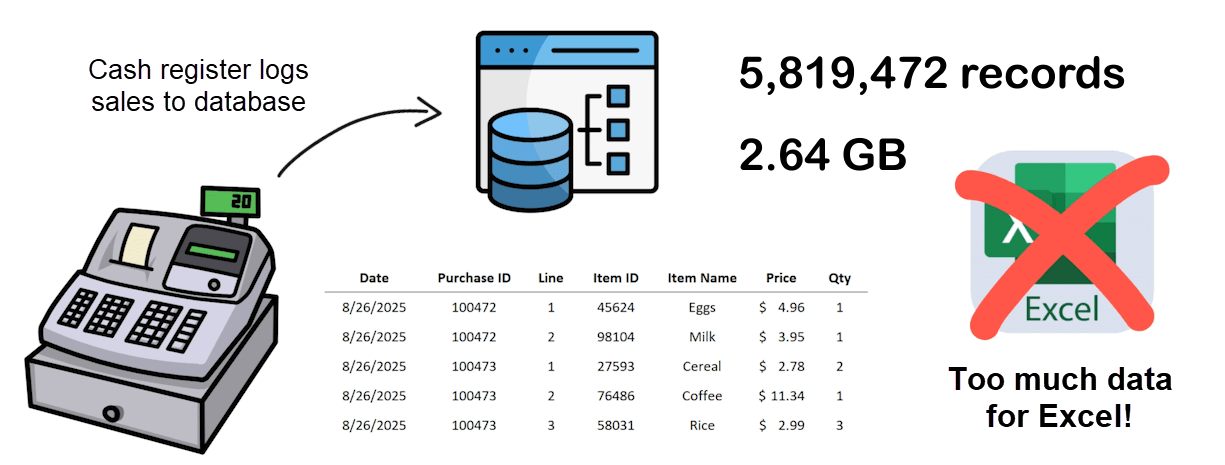Select Purchase ID 100472 in the Eggs row
The height and width of the screenshot is (465, 1225).
point(474,307)
